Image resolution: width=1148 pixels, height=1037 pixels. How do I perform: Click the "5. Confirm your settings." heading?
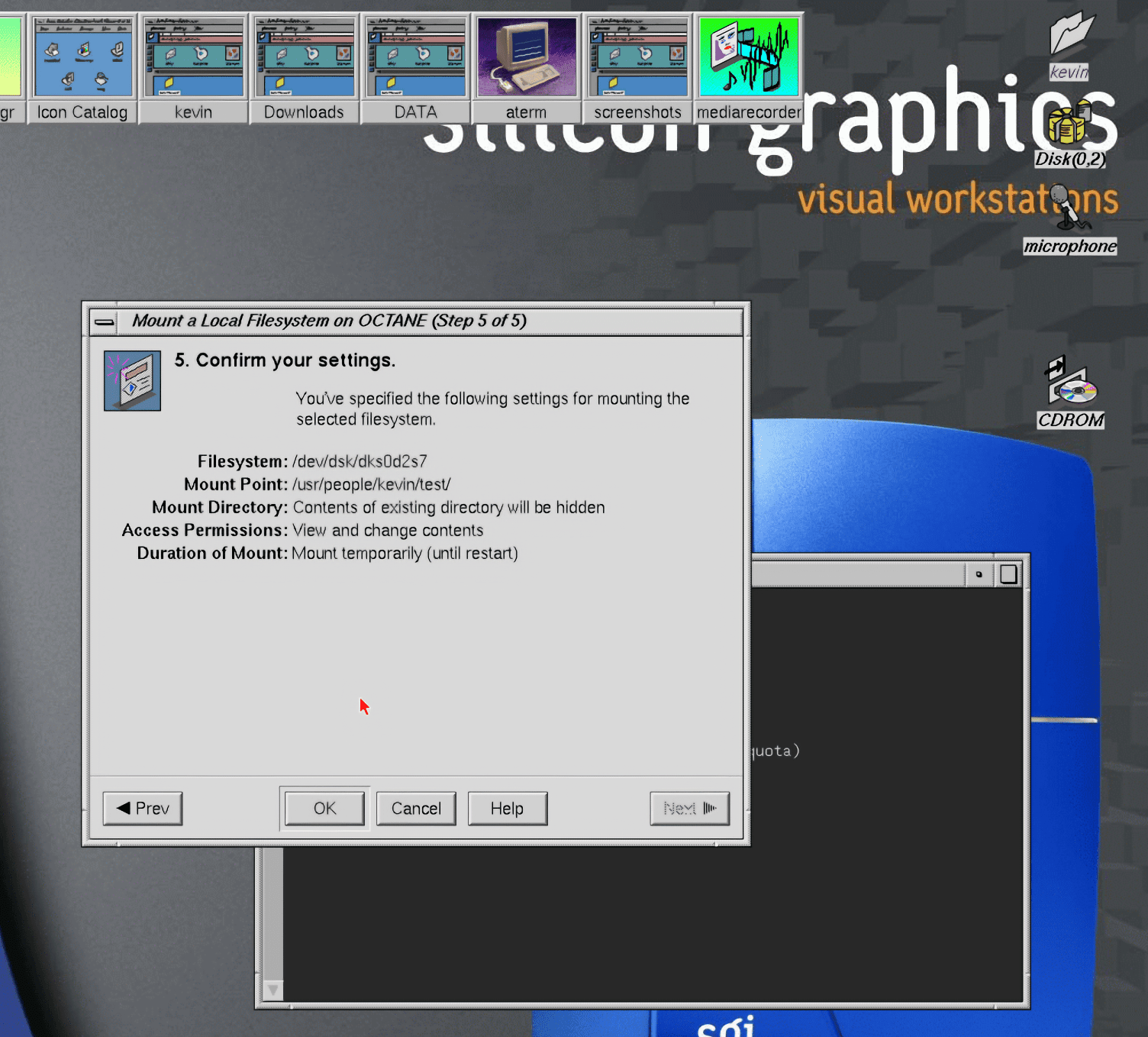(285, 360)
